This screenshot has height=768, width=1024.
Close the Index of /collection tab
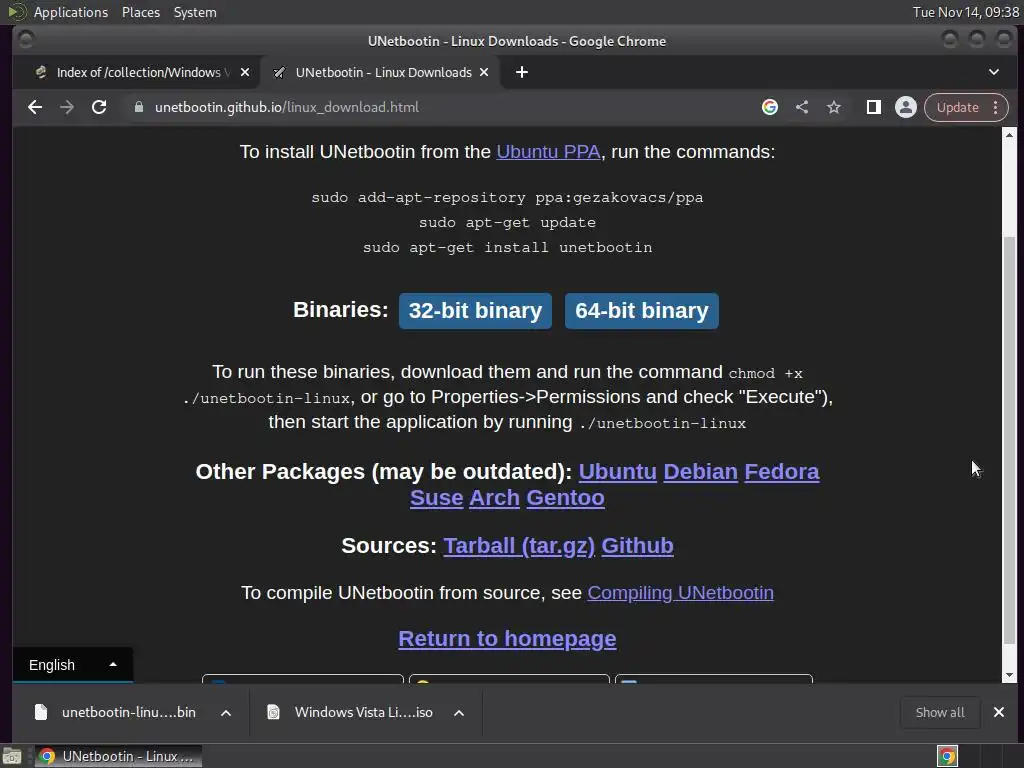245,72
